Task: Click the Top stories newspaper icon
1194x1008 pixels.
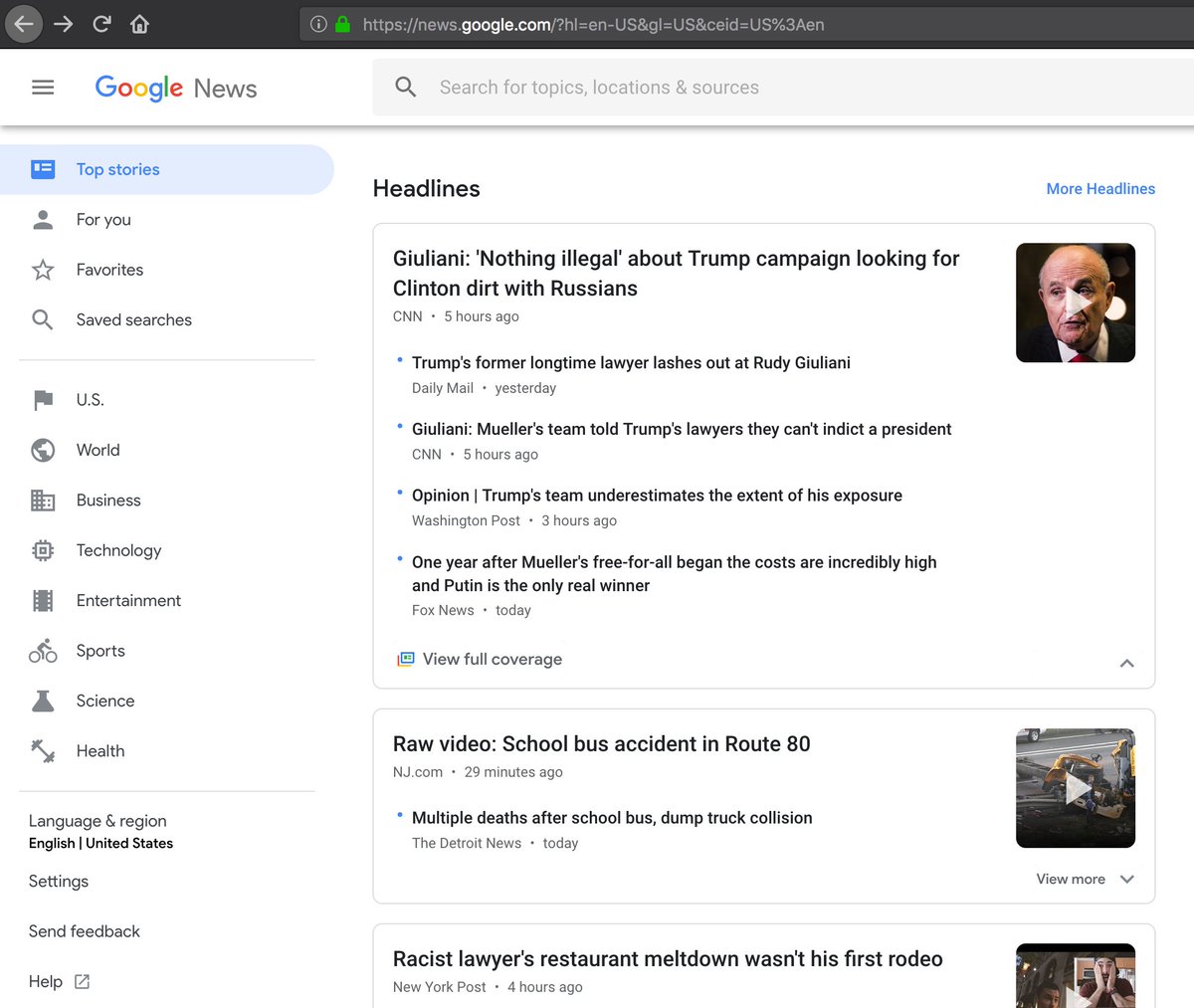Action: coord(43,169)
